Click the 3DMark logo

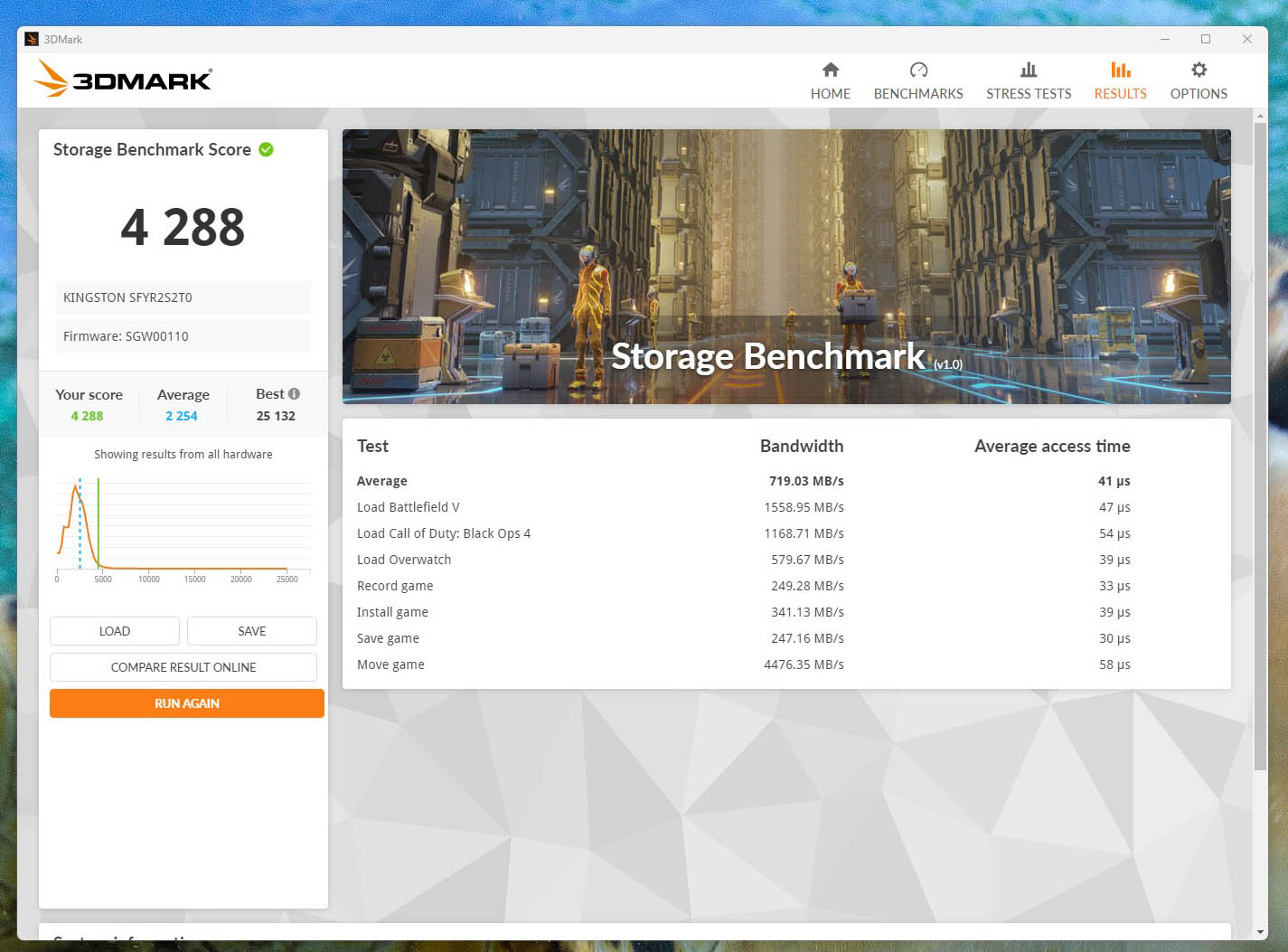[123, 79]
